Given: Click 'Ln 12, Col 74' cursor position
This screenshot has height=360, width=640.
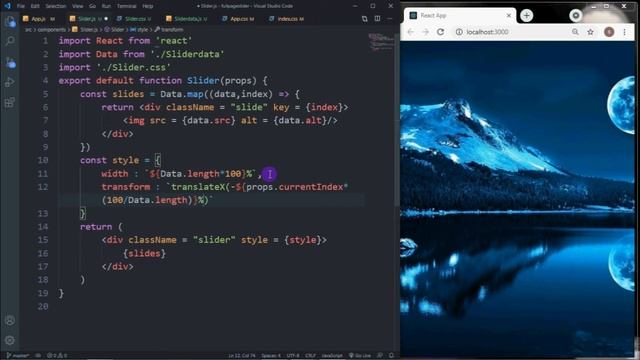Looking at the screenshot, I should click(242, 356).
